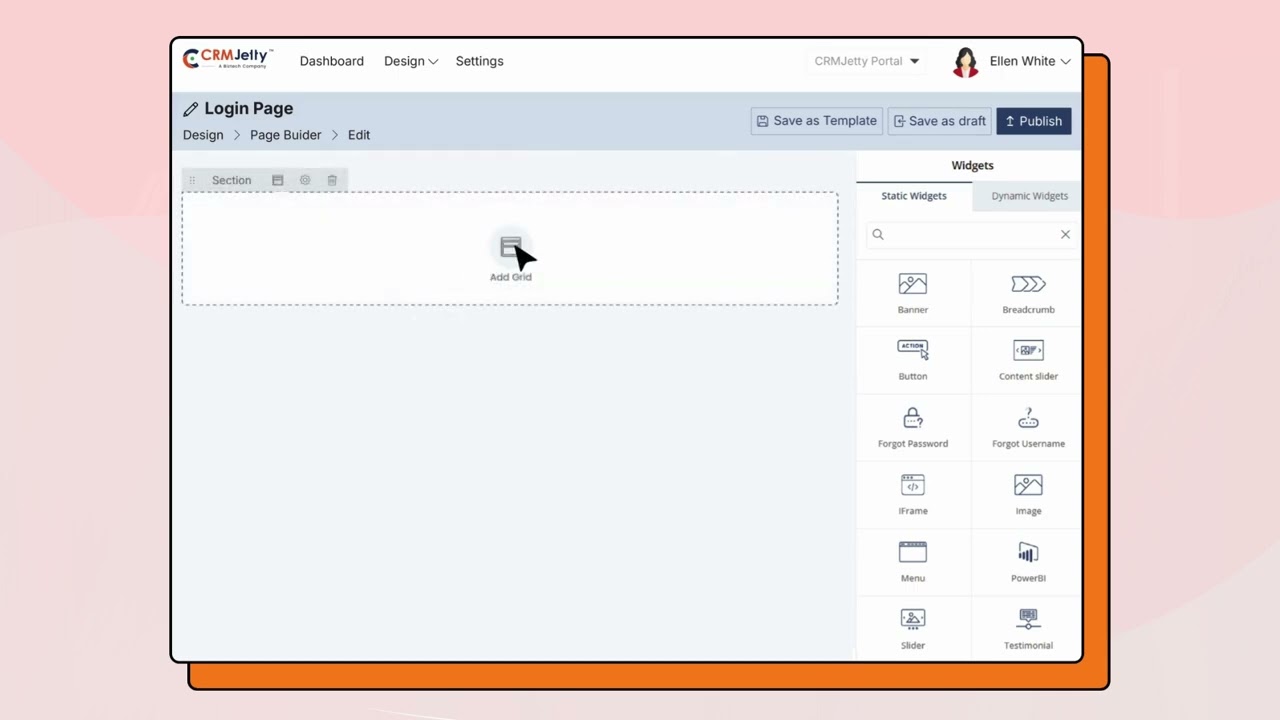Expand the Design menu dropdown
The height and width of the screenshot is (720, 1280).
coord(411,61)
